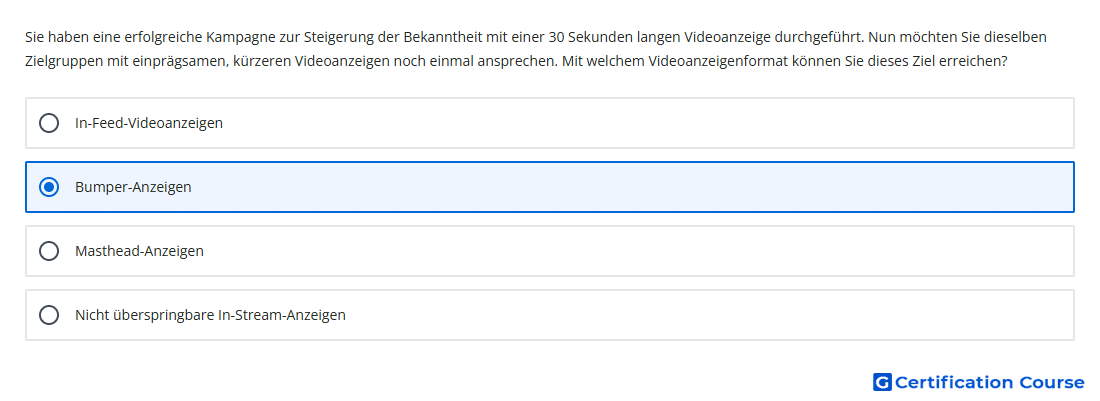Click the Nicht überspringbare In-Stream-Anzeigen label

coord(210,315)
